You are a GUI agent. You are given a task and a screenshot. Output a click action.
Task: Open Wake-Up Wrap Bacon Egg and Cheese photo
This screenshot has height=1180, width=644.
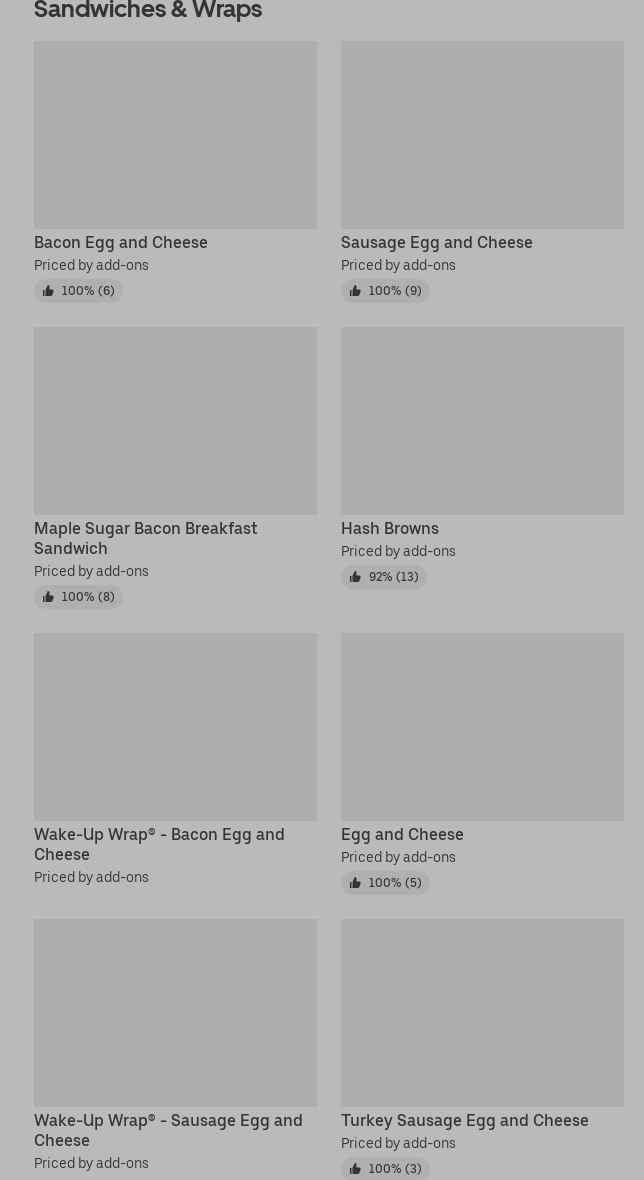175,727
